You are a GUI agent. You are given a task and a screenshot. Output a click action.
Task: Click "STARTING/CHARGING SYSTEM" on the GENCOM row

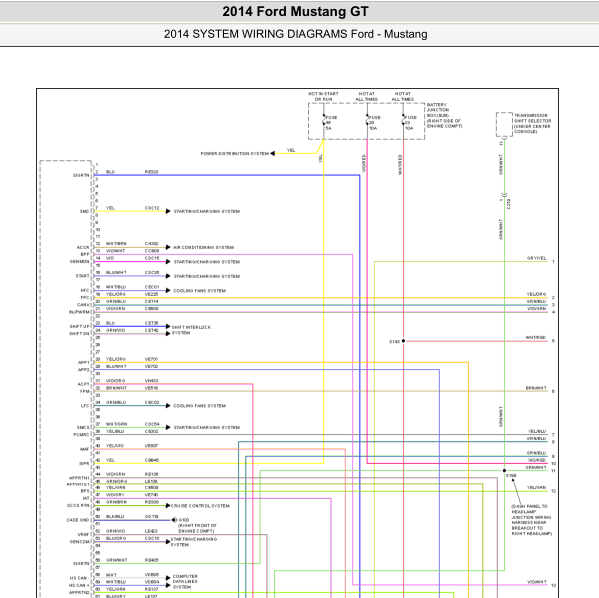pyautogui.click(x=194, y=542)
